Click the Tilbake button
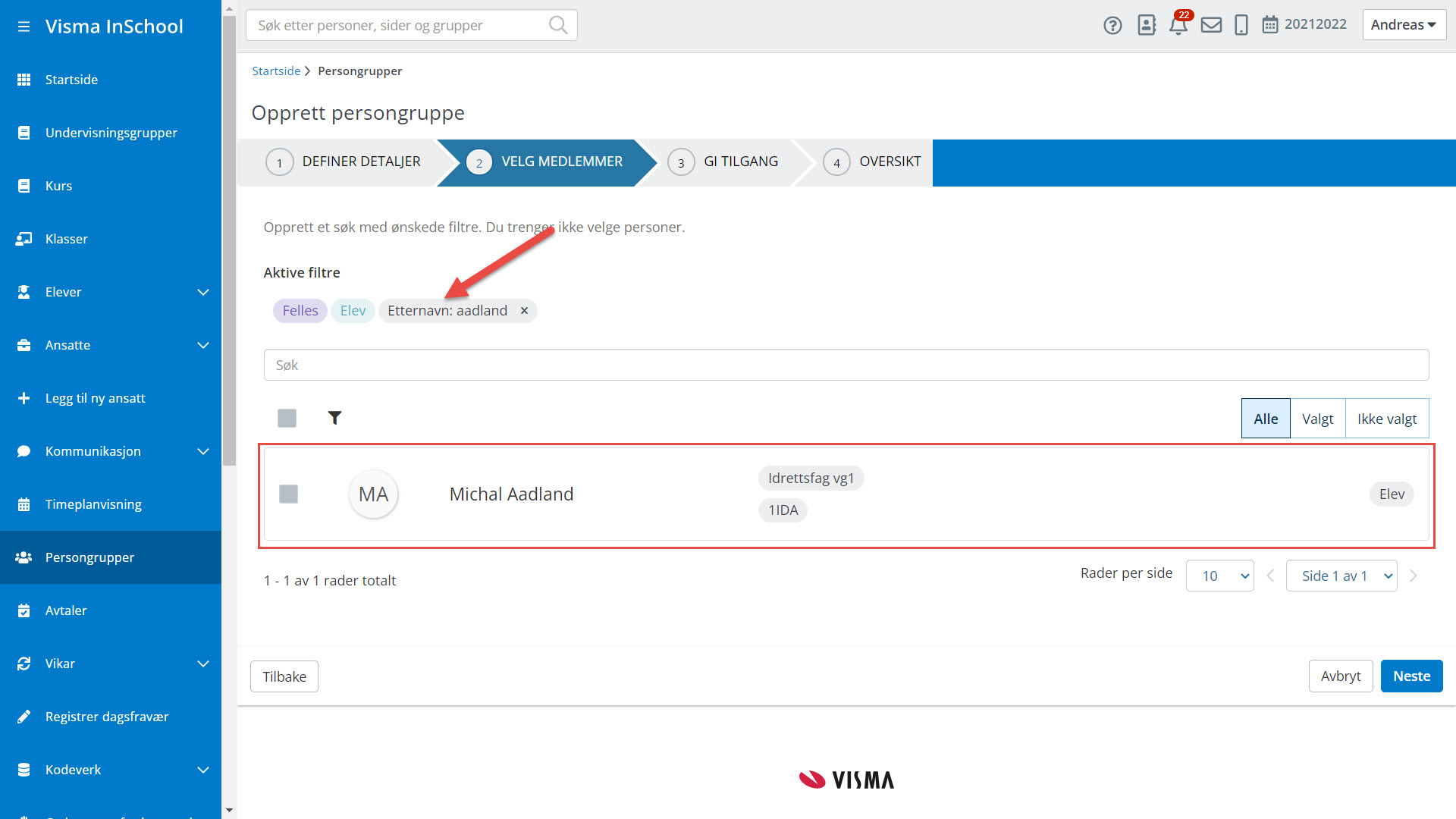This screenshot has height=819, width=1456. (284, 676)
